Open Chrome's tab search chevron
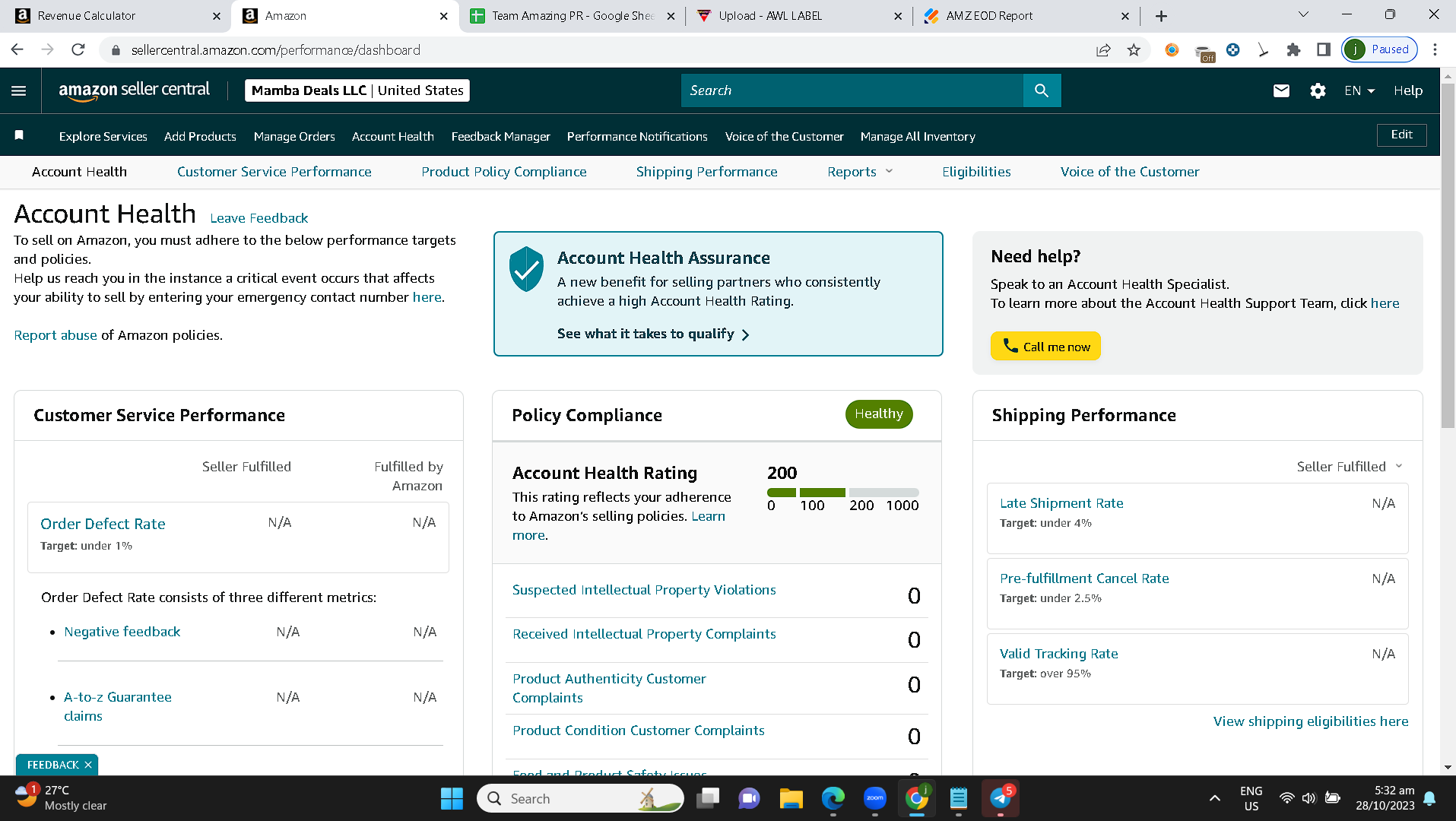 pos(1303,14)
